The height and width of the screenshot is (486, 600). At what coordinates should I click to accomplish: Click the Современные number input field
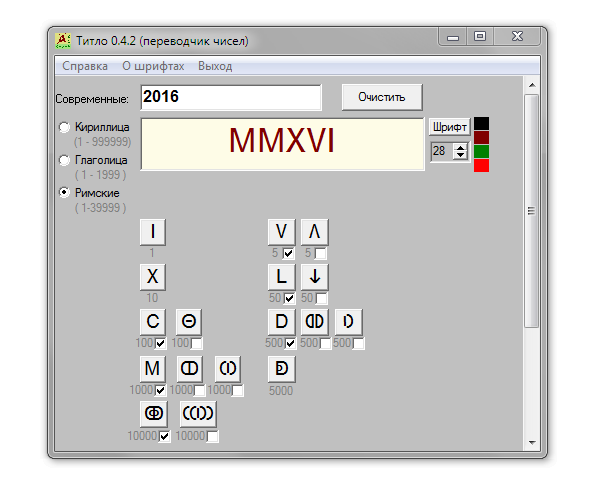click(231, 97)
